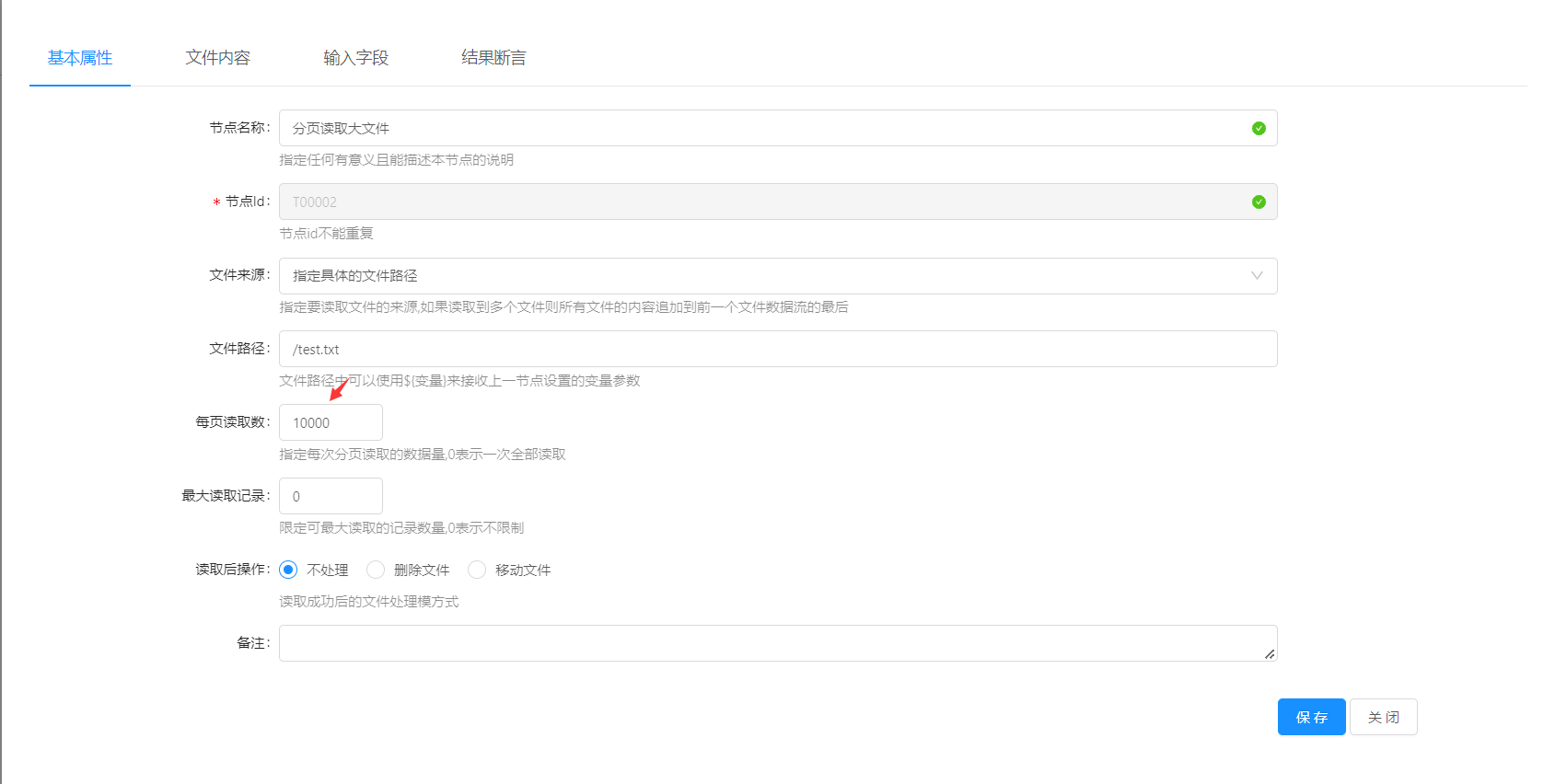Screen dimensions: 1555x784
Task: Switch to the 基本属性 tab
Action: 80,58
